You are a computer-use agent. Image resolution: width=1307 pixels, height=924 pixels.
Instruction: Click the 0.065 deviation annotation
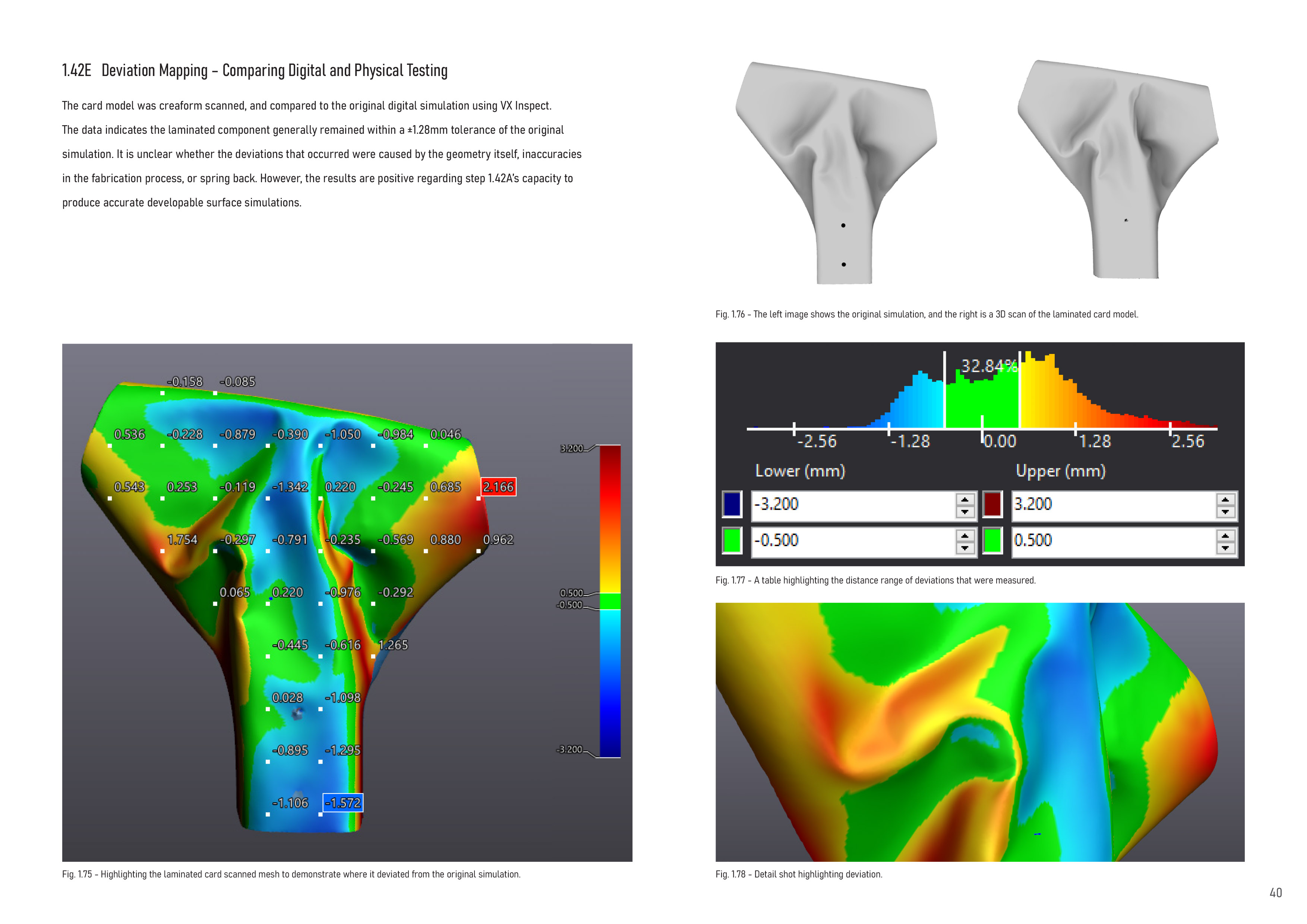235,592
